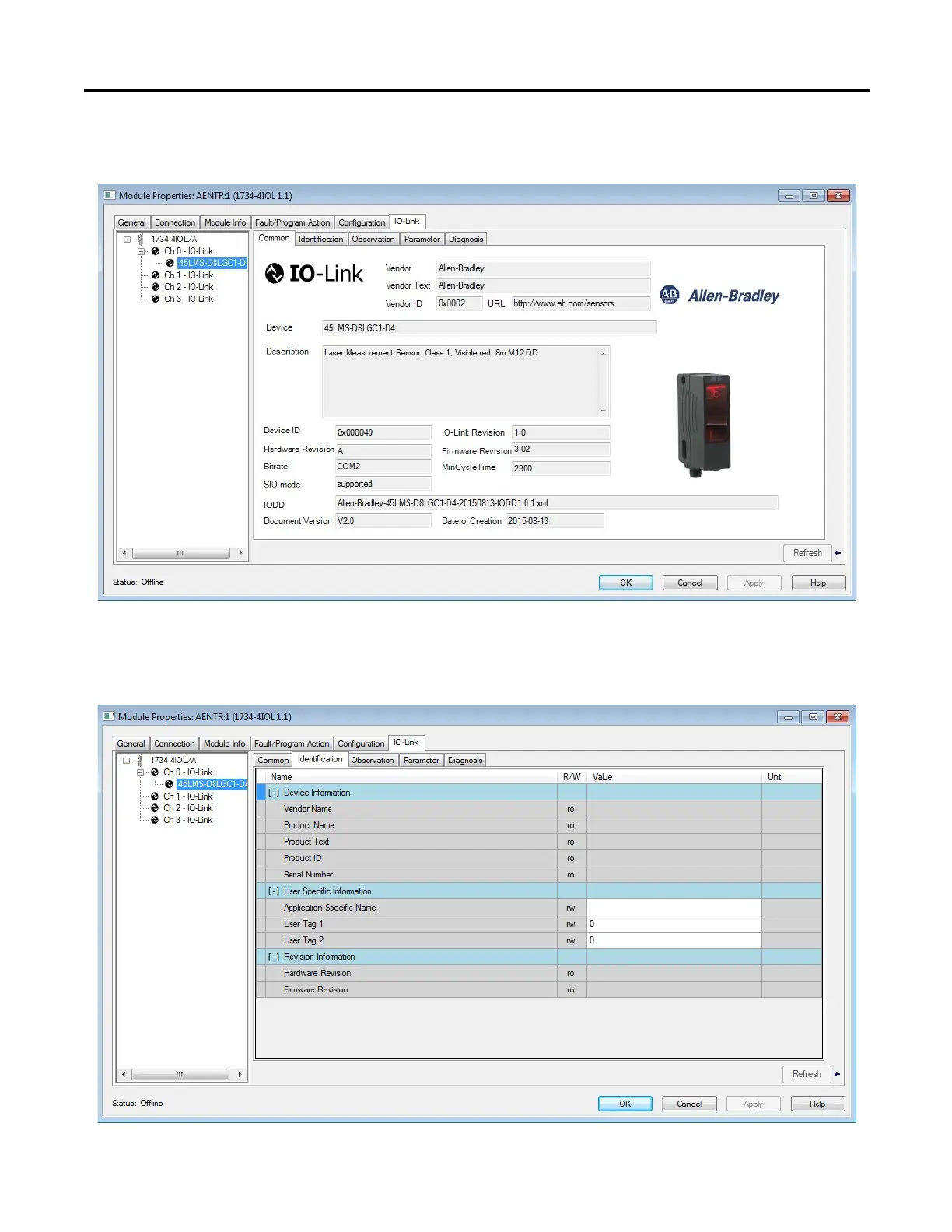Select Ch 3 - IO-Link label in Identification-page dialog
Screen dimensions: 952x1232
coord(188,820)
